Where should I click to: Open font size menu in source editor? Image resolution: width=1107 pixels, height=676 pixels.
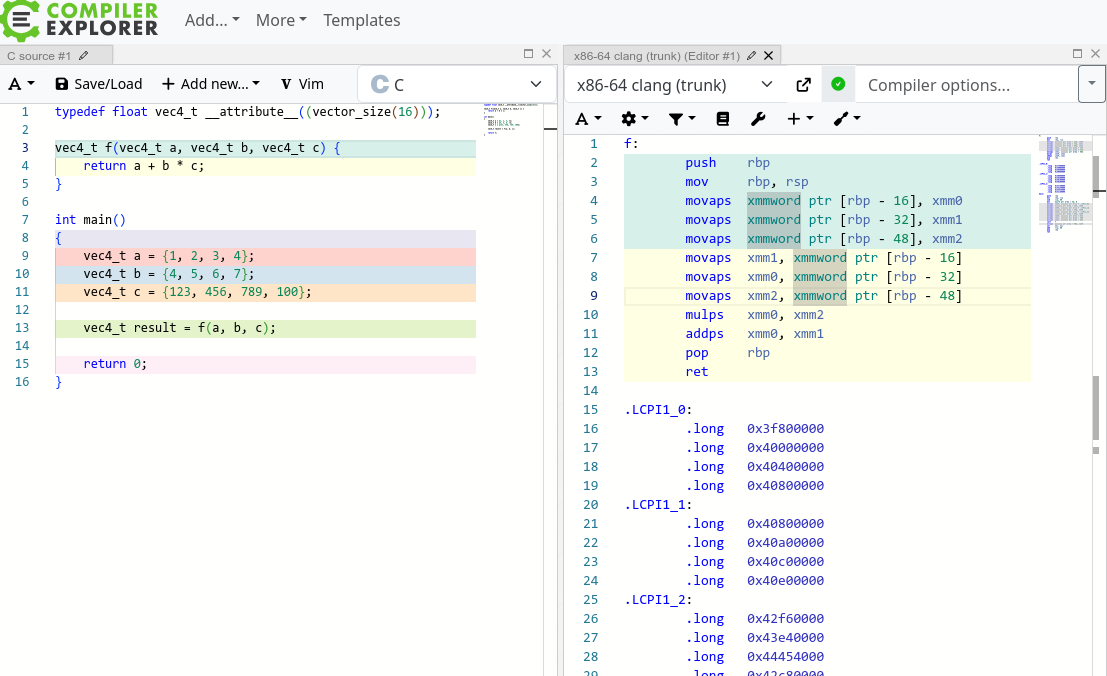point(22,84)
